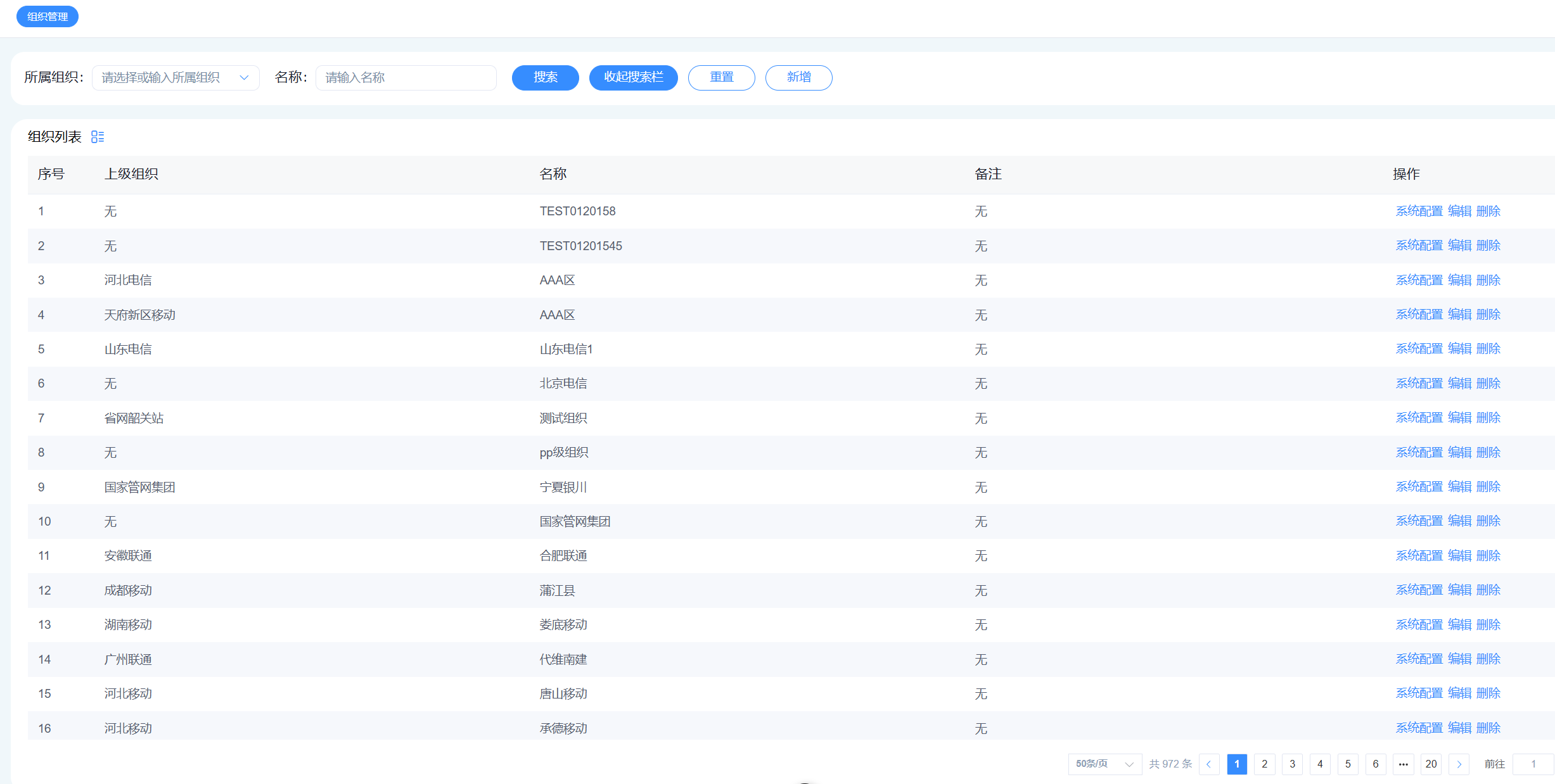
Task: Go to previous page arrow in pagination
Action: coord(1208,764)
